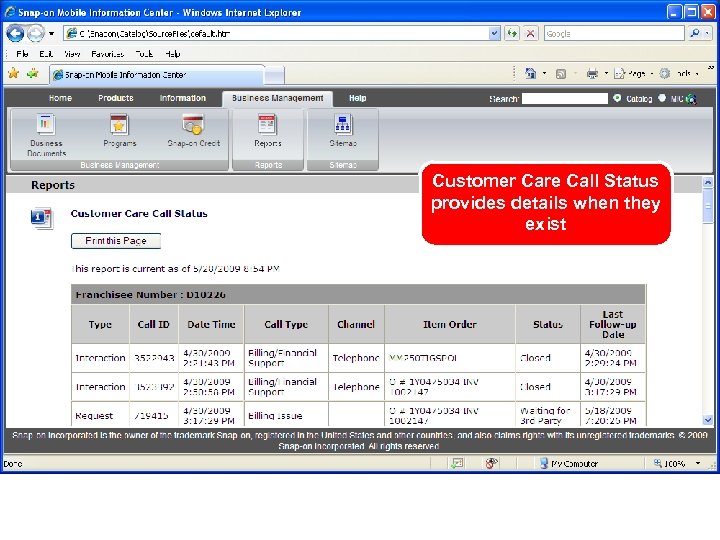Viewport: 720px width, 540px height.
Task: Open the Tools menu
Action: point(144,54)
